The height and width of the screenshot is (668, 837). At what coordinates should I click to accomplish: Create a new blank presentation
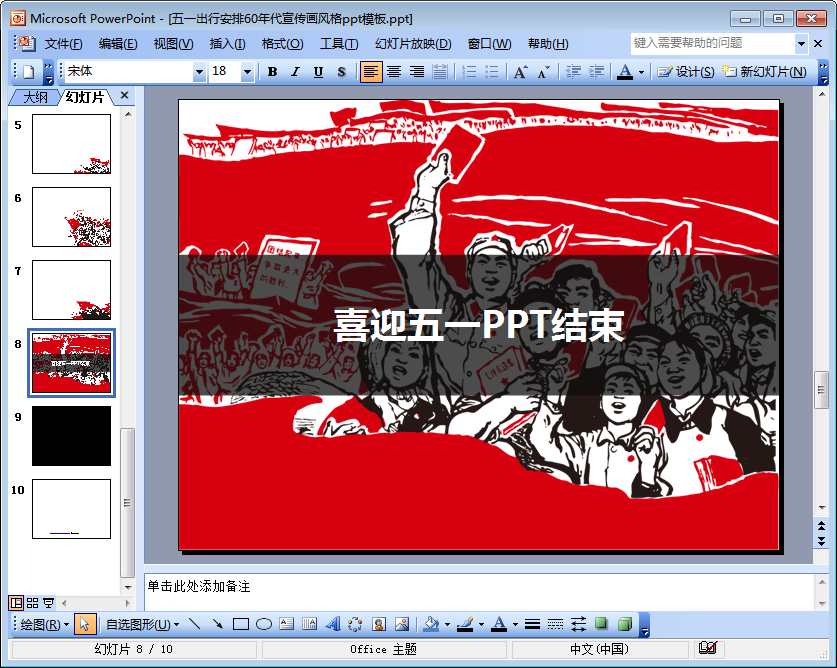click(29, 72)
